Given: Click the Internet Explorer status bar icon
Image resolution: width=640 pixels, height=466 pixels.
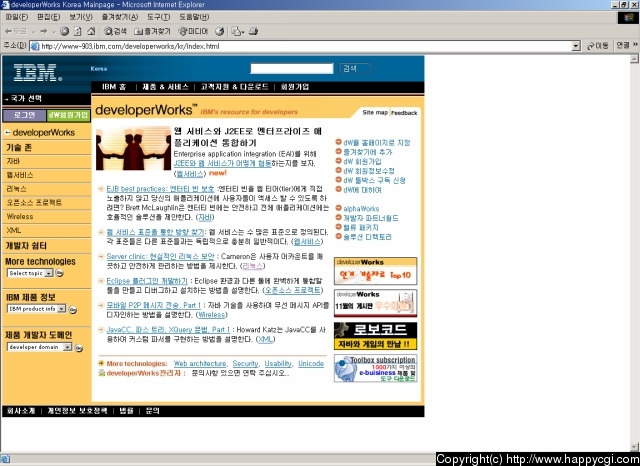Looking at the screenshot, I should coord(5,459).
